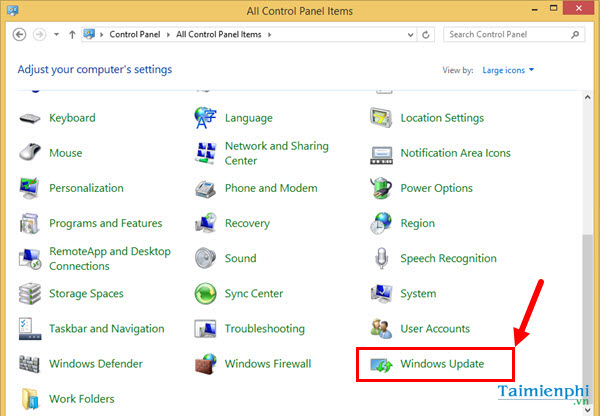Click the Troubleshooting text link
Viewport: 600px width, 416px height.
[265, 329]
